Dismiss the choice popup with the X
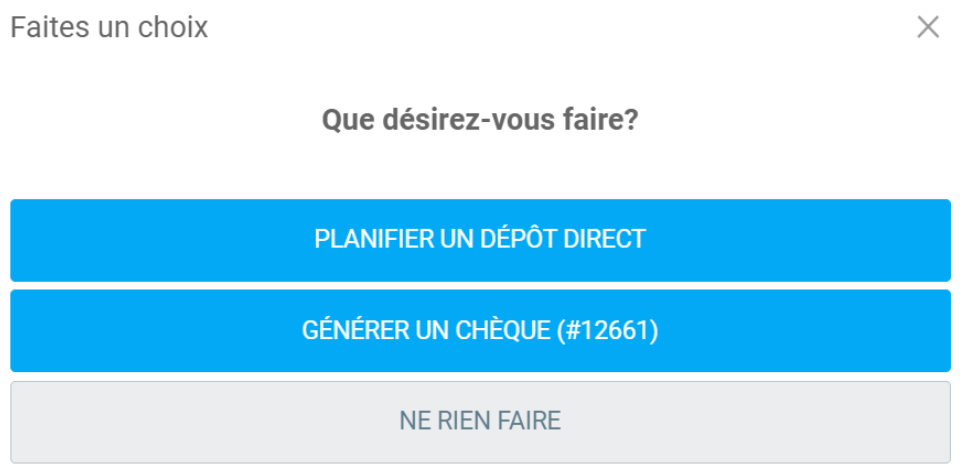The image size is (962, 473). coord(928,27)
